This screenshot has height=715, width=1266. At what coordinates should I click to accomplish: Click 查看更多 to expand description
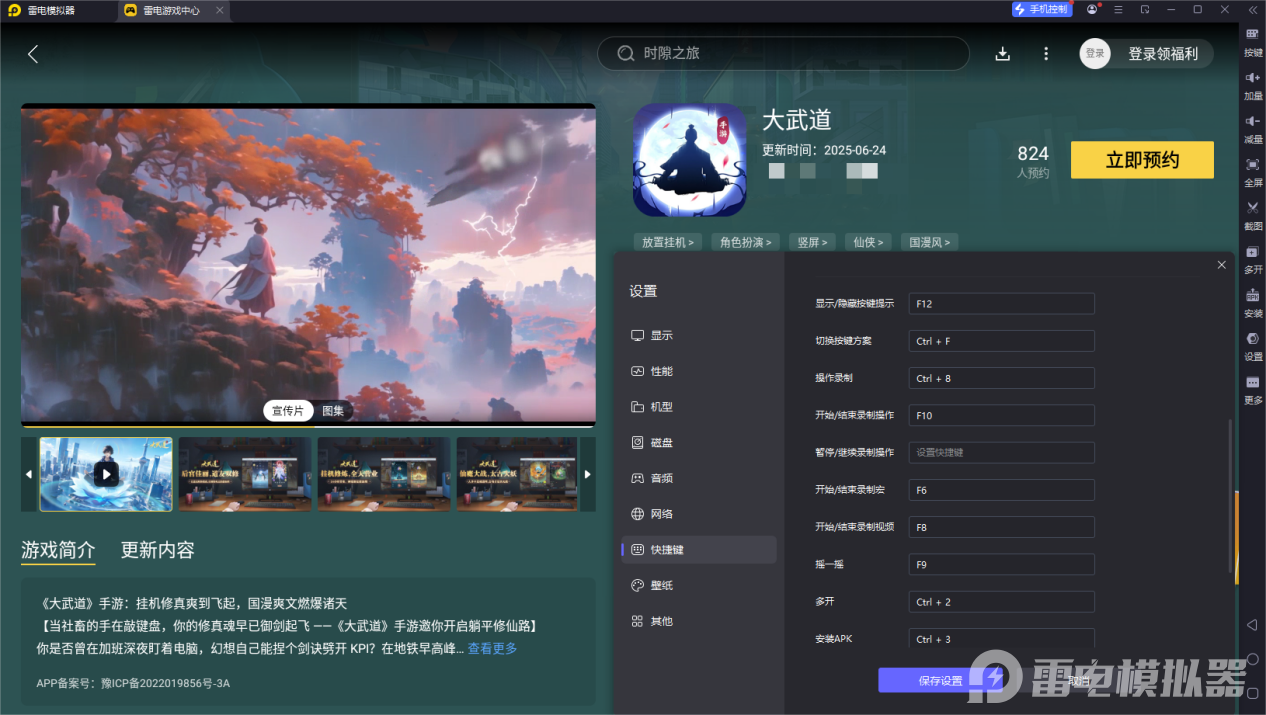coord(492,648)
